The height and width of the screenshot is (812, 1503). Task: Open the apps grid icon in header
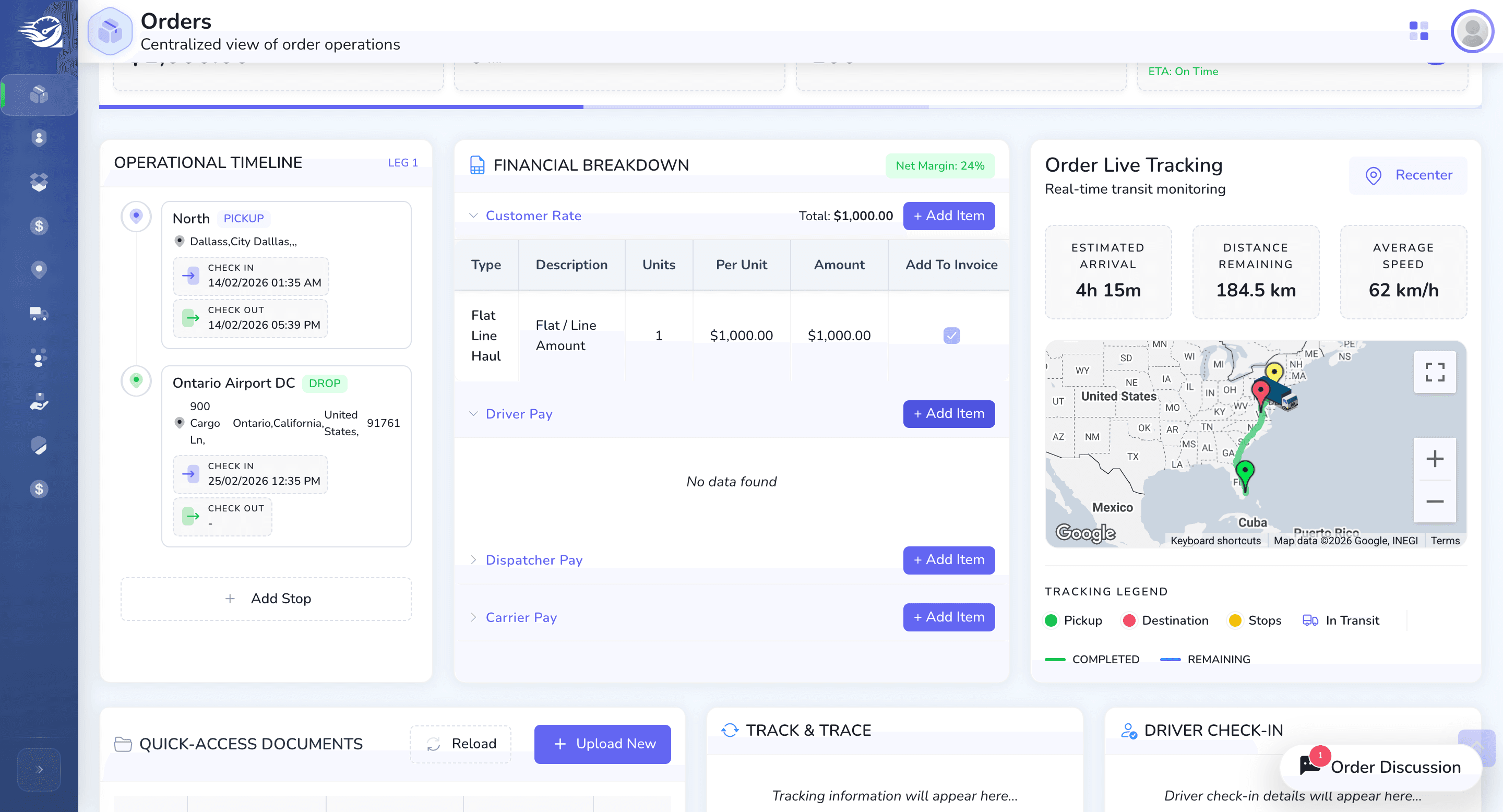tap(1418, 31)
